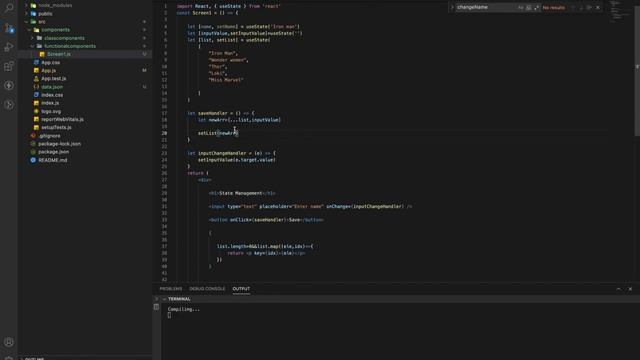640x360 pixels.
Task: Click the lightning bolt activity bar icon
Action: 9,85
